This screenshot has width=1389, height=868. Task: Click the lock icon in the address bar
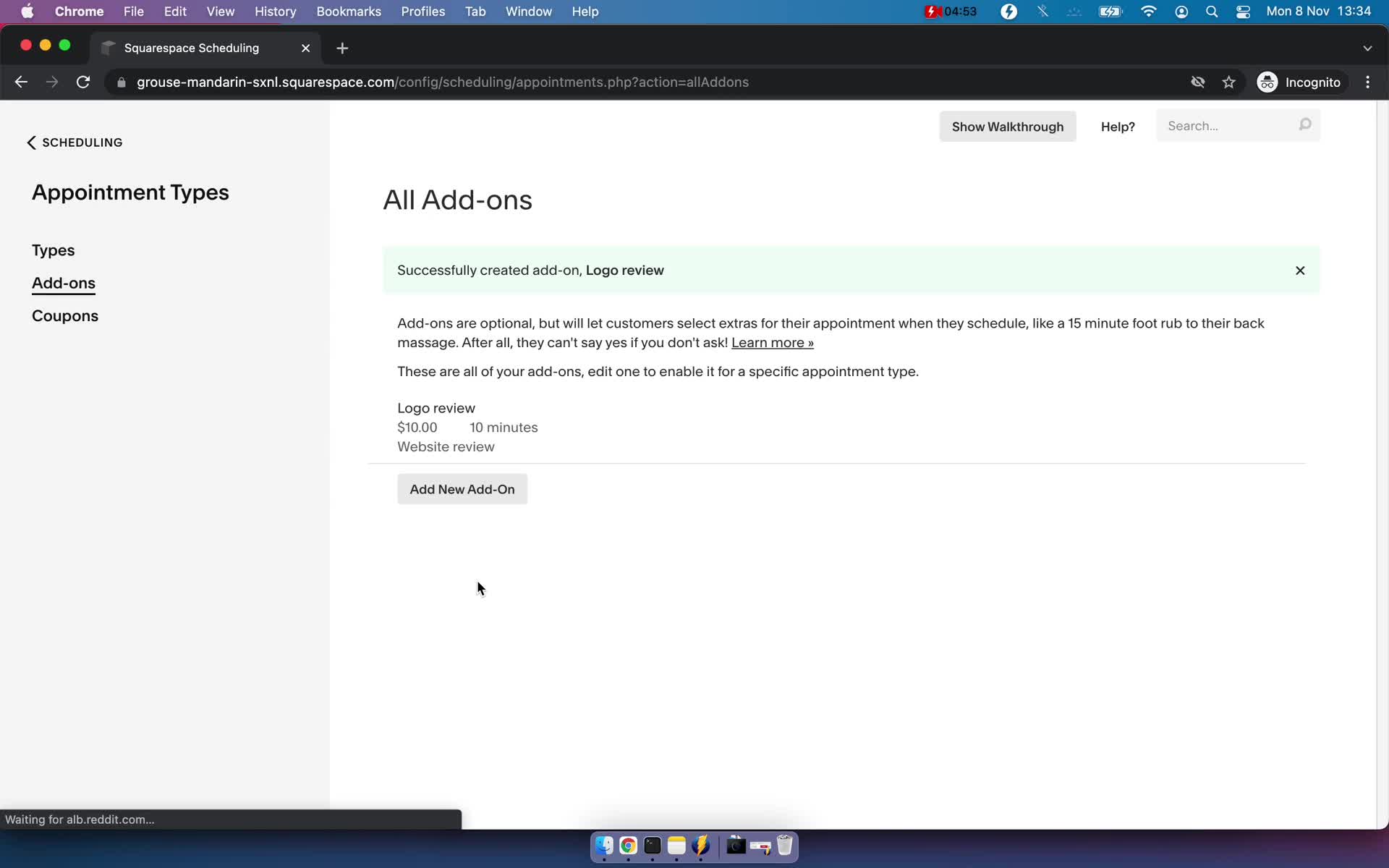122,82
